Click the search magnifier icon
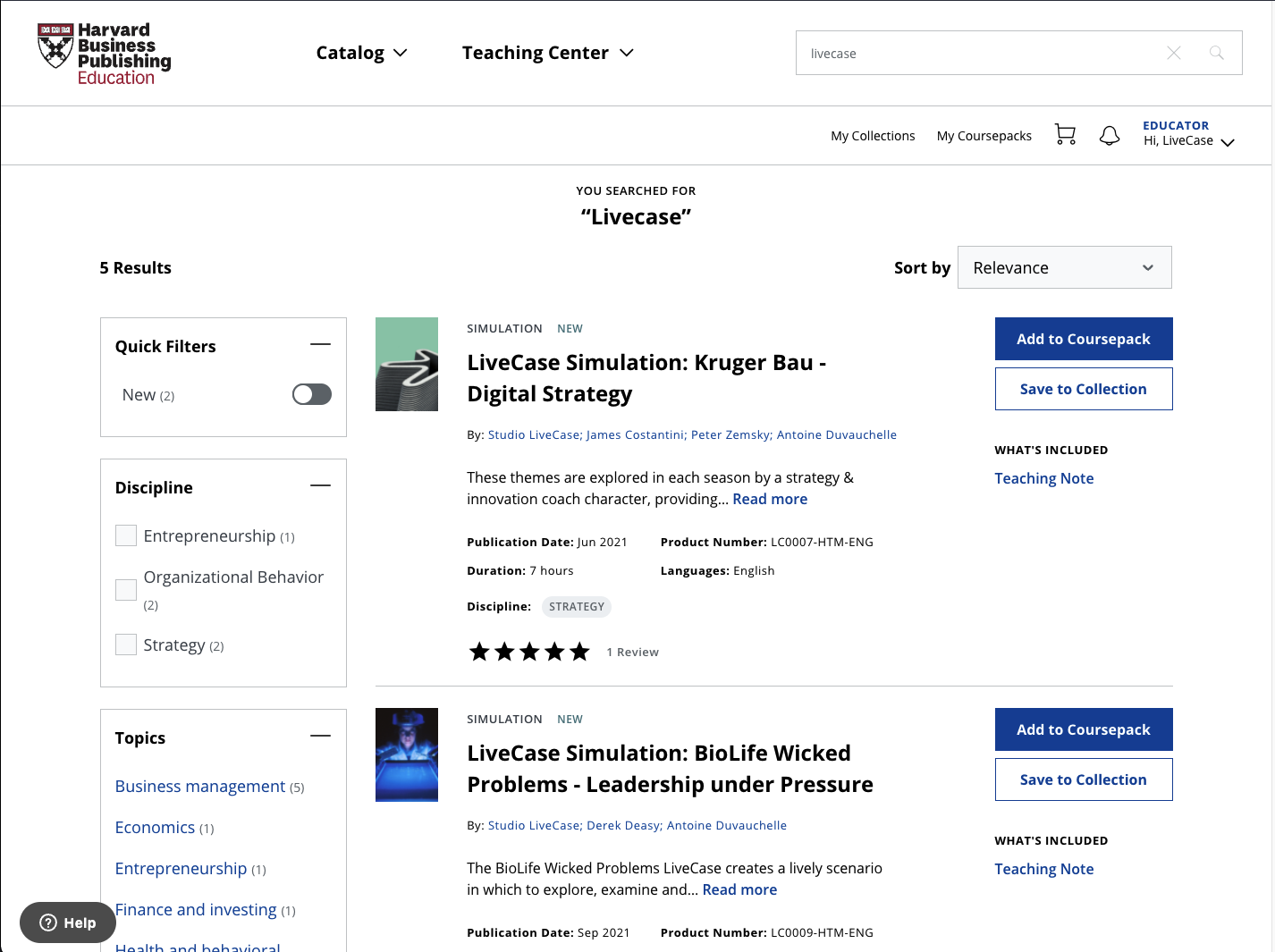 pos(1216,53)
